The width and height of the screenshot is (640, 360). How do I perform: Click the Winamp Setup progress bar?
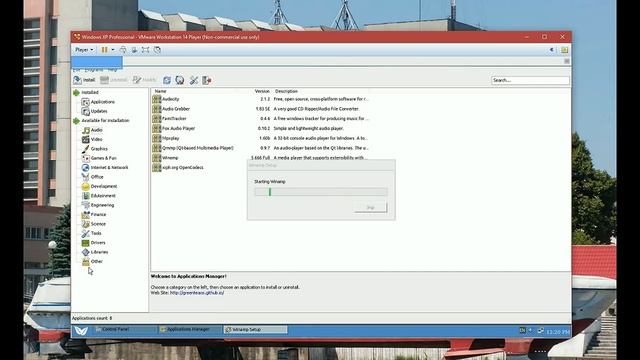click(321, 192)
